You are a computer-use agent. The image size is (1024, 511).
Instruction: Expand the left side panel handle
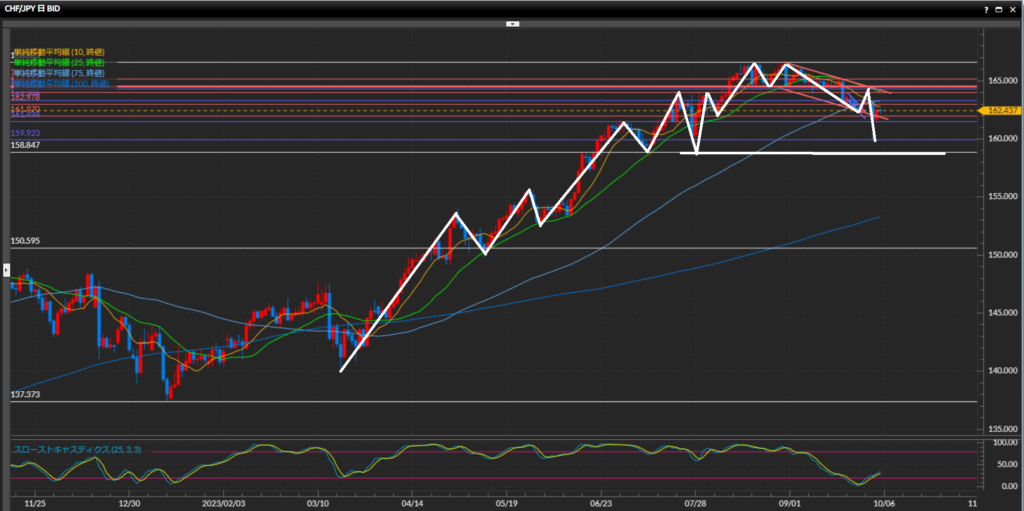pyautogui.click(x=4, y=270)
